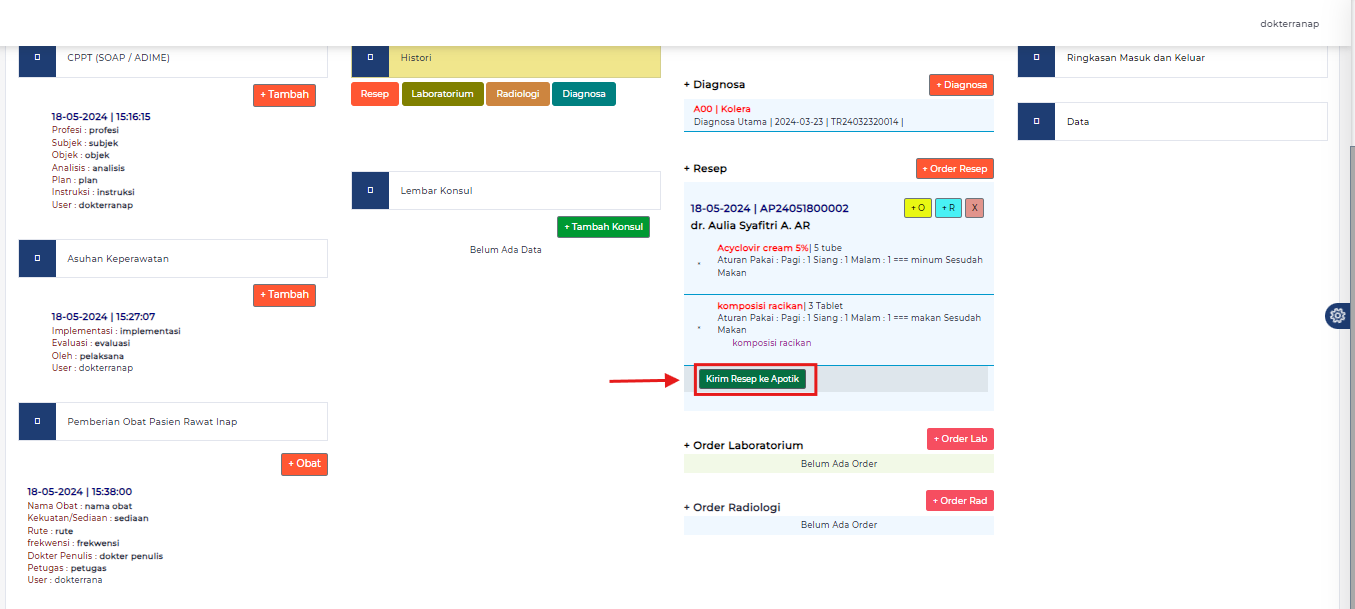Viewport: 1355px width, 609px height.
Task: Select the Diagnosa history tab
Action: (x=583, y=93)
